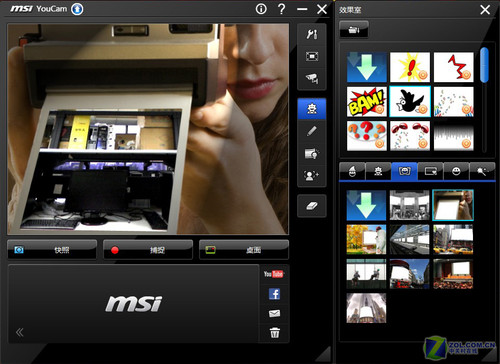Share to Facebook
Screen dimensions: 500x364
(274, 294)
